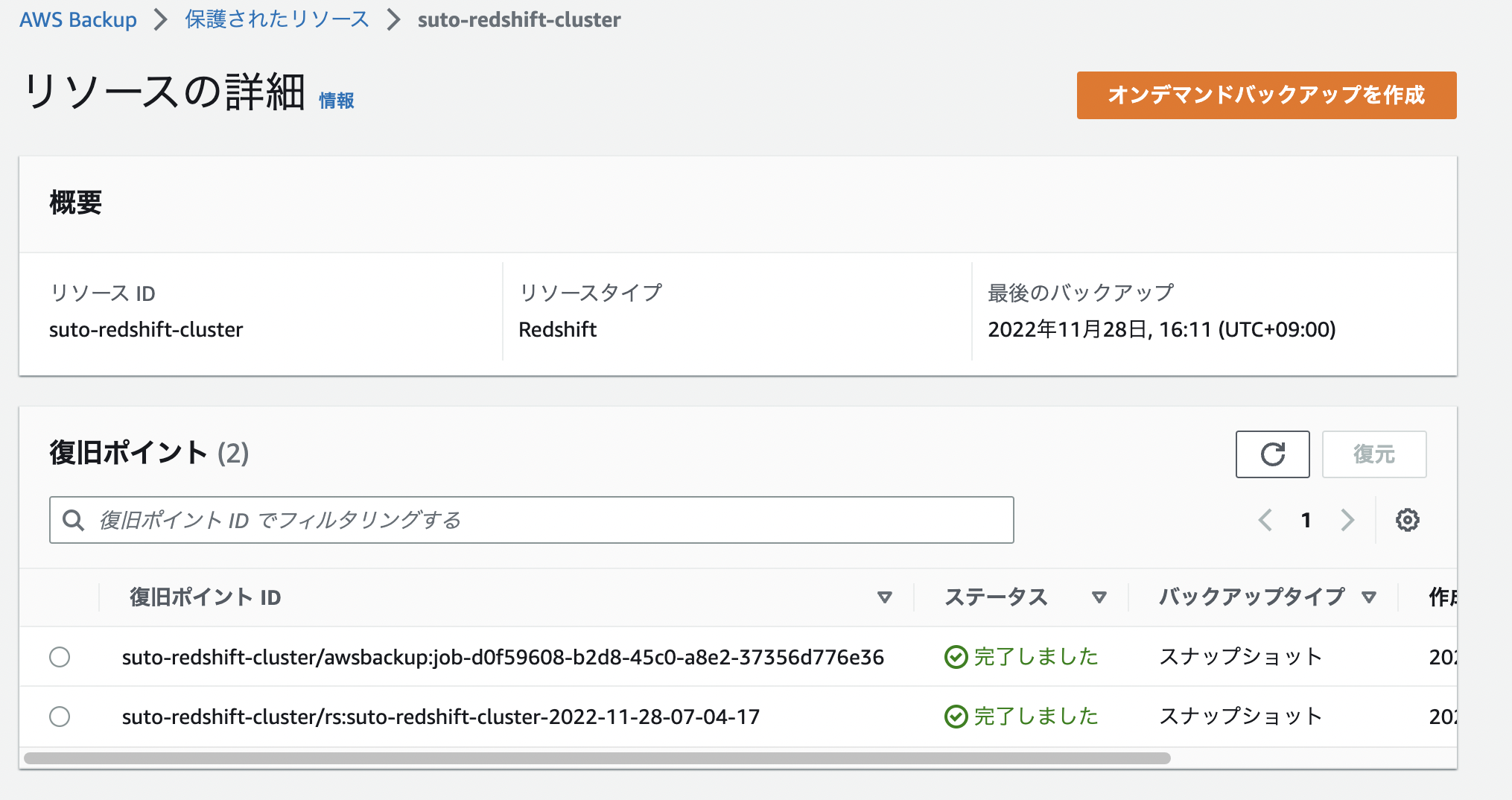Click the green completed status icon on first row
Image resolution: width=1512 pixels, height=800 pixels.
[x=956, y=656]
